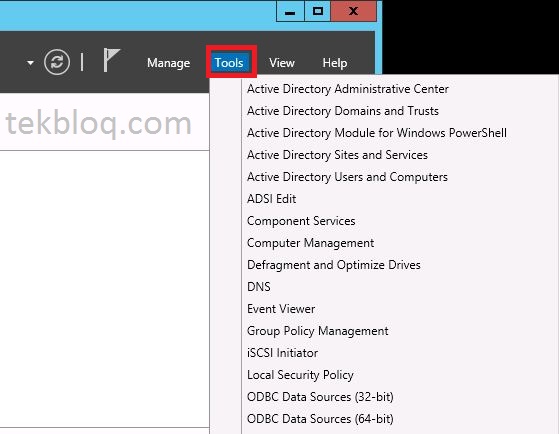Maximize the Server Manager window
The height and width of the screenshot is (434, 559).
pyautogui.click(x=318, y=11)
